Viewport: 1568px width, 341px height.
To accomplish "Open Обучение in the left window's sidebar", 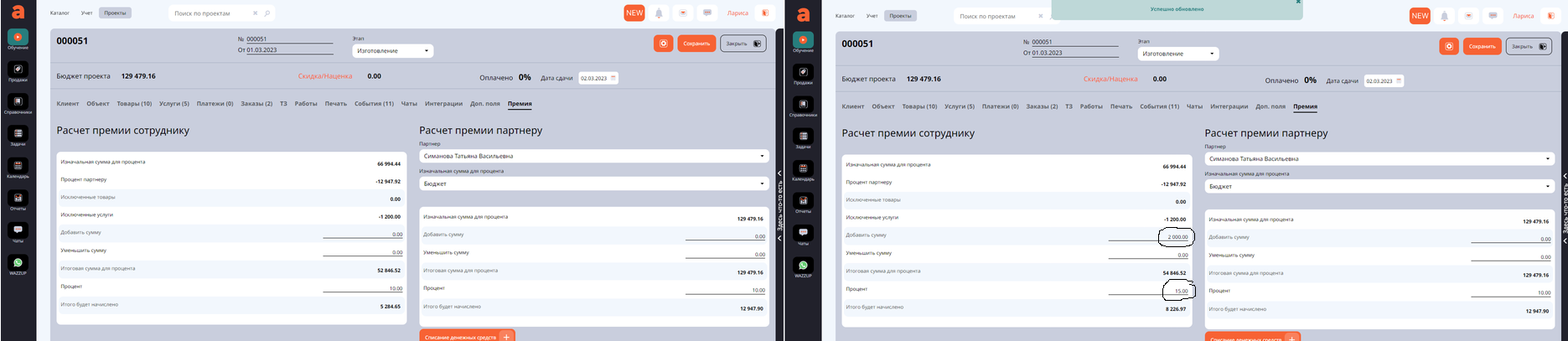I will coord(18,38).
